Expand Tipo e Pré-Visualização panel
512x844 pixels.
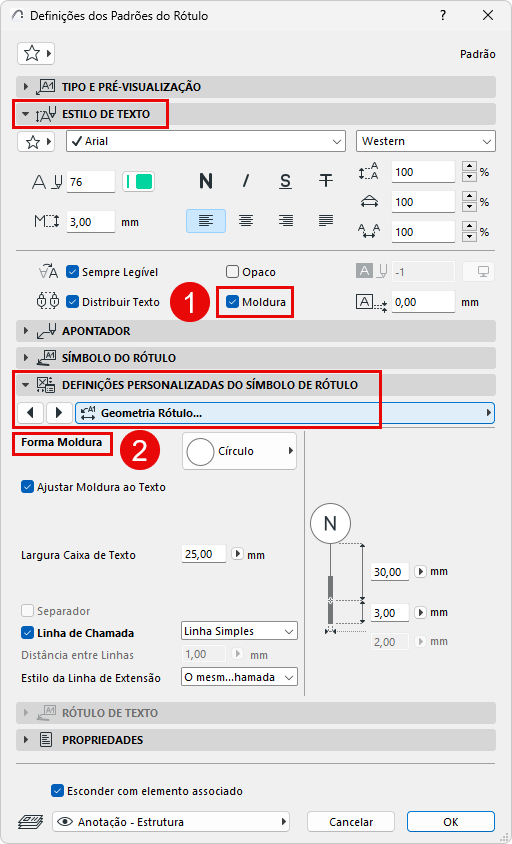(256, 87)
